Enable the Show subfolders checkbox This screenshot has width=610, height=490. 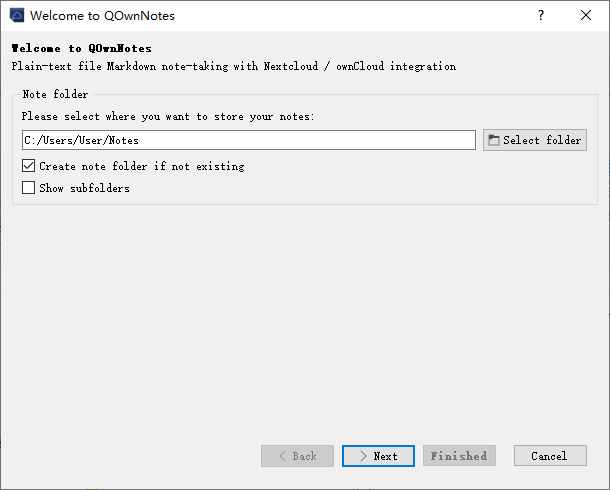pyautogui.click(x=29, y=188)
